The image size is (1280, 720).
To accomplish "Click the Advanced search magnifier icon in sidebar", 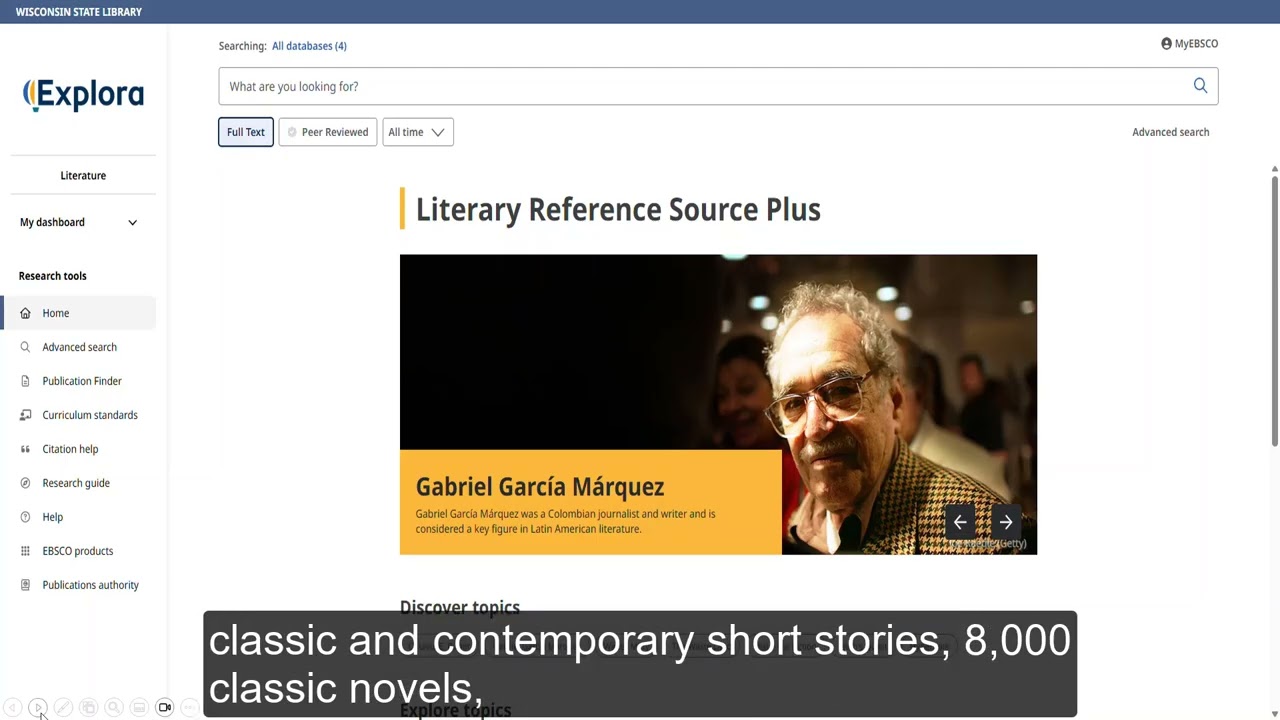I will (25, 347).
